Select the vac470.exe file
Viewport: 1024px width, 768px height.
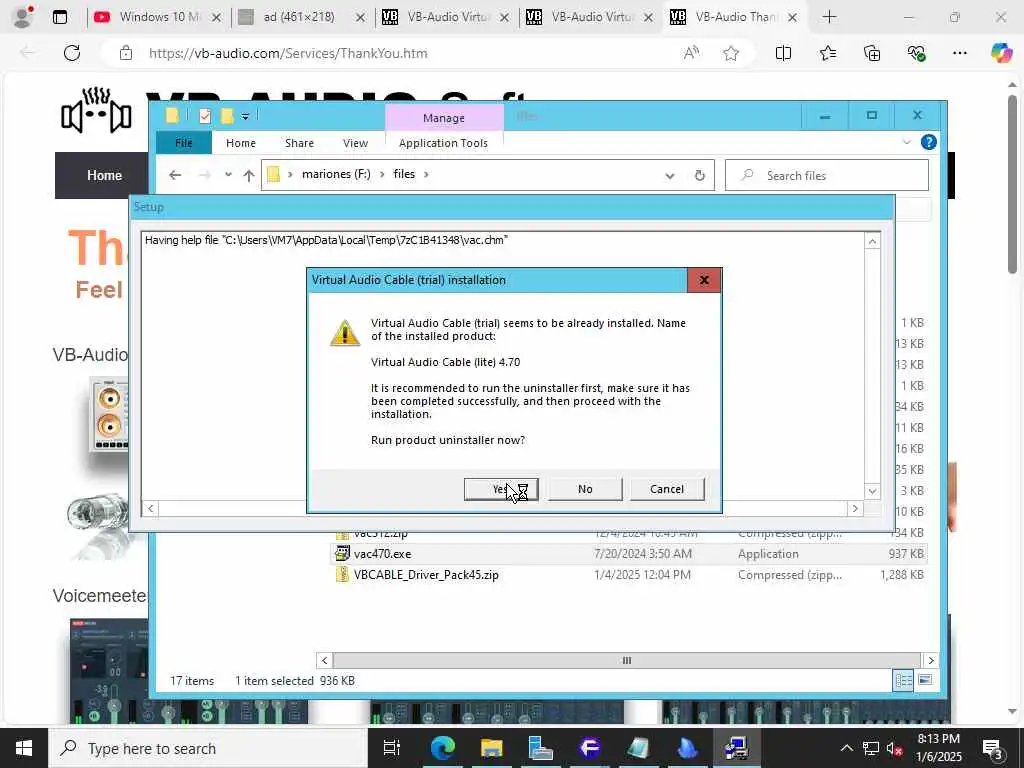(628, 554)
